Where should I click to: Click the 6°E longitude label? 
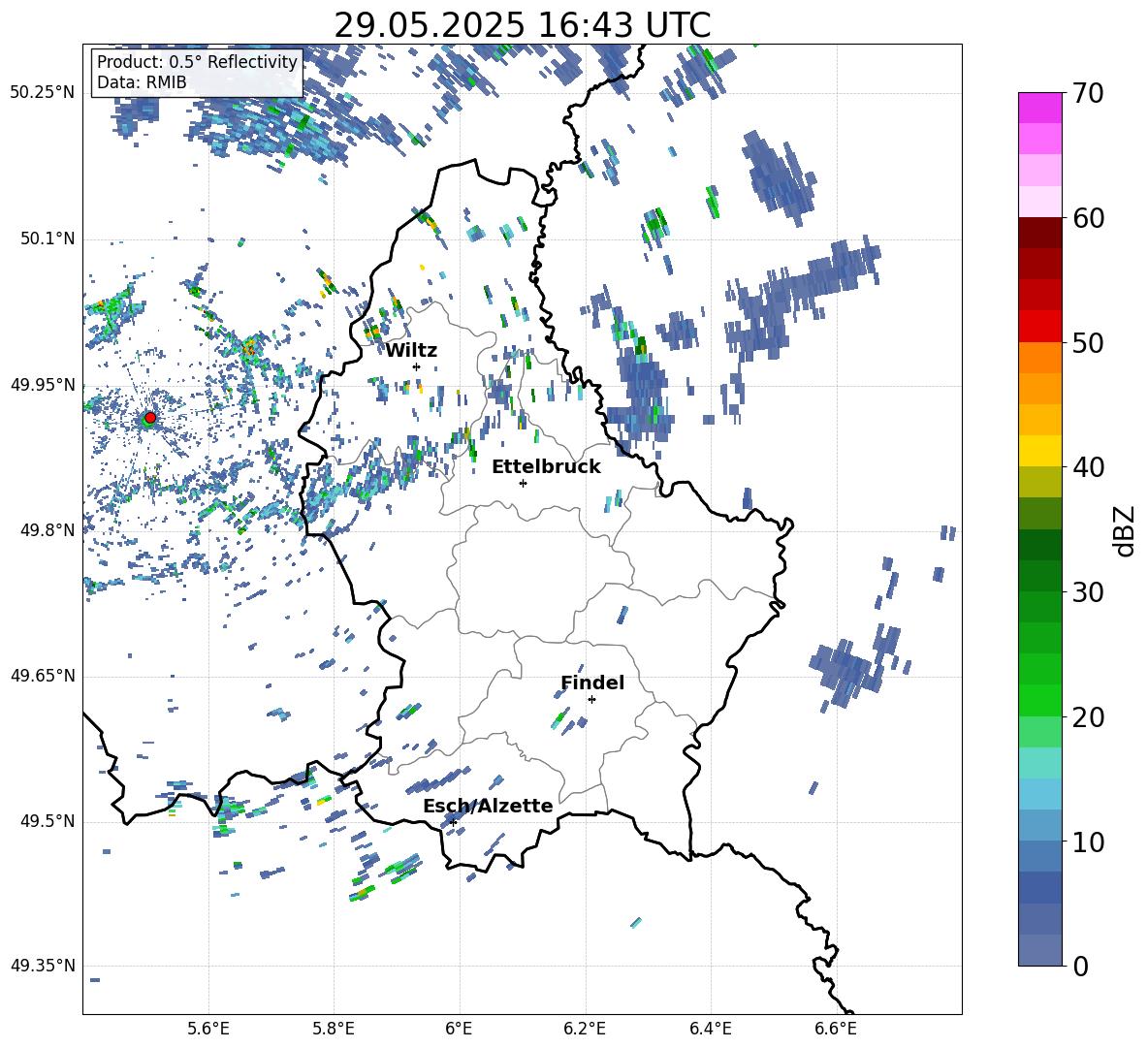pos(459,1029)
